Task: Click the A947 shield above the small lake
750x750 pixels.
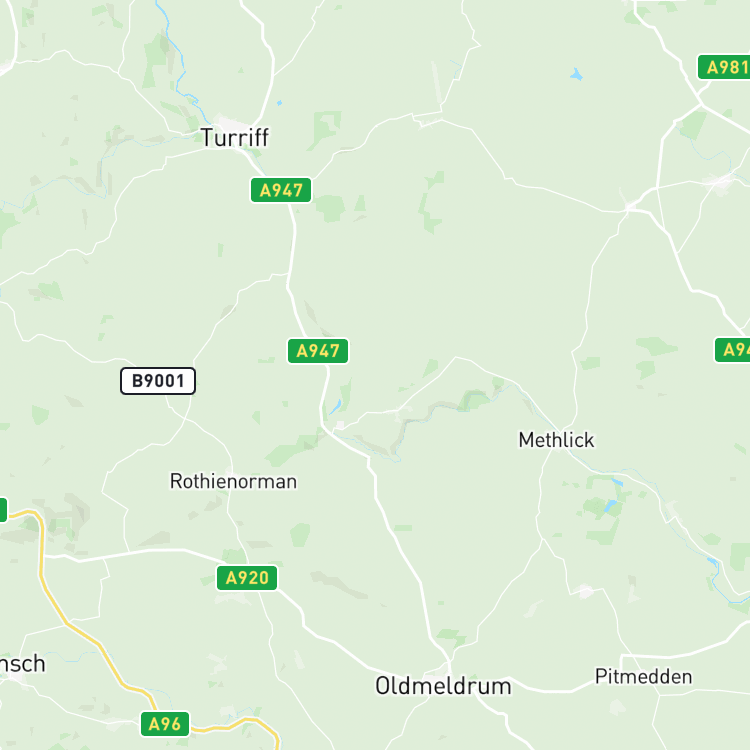Action: [318, 351]
